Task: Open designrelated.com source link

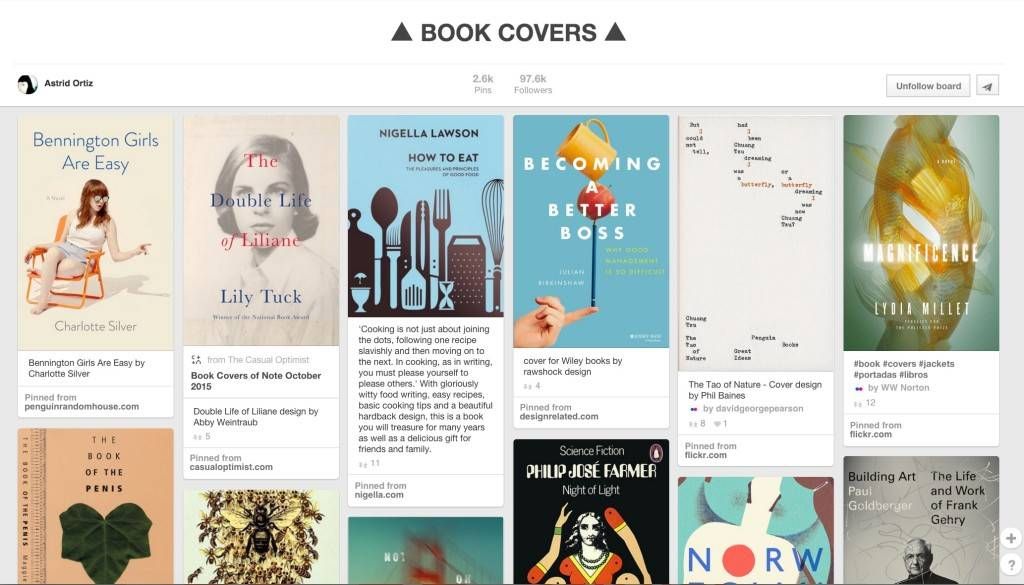Action: (x=559, y=416)
